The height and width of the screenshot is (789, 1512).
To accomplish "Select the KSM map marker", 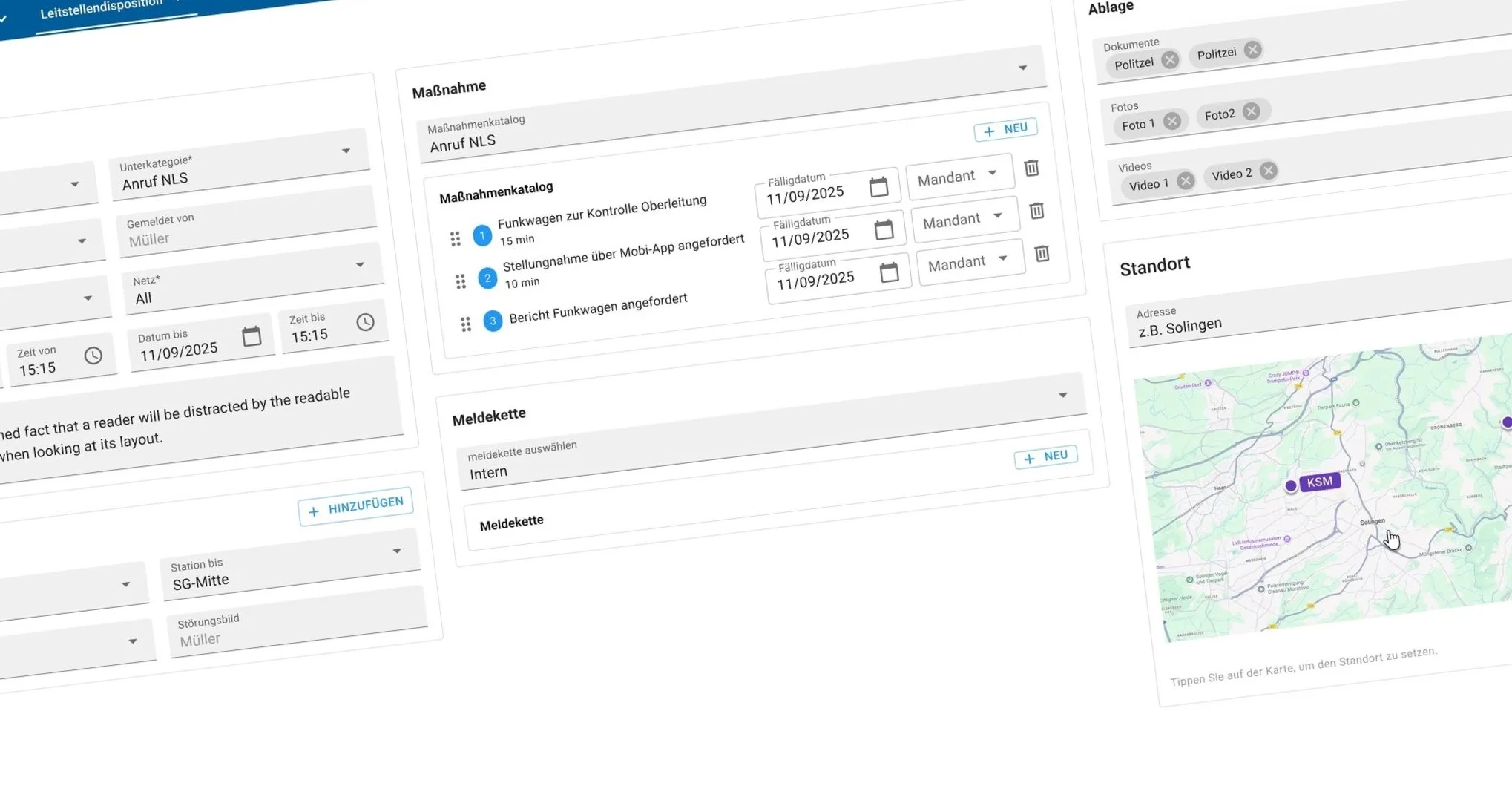I will click(1313, 483).
